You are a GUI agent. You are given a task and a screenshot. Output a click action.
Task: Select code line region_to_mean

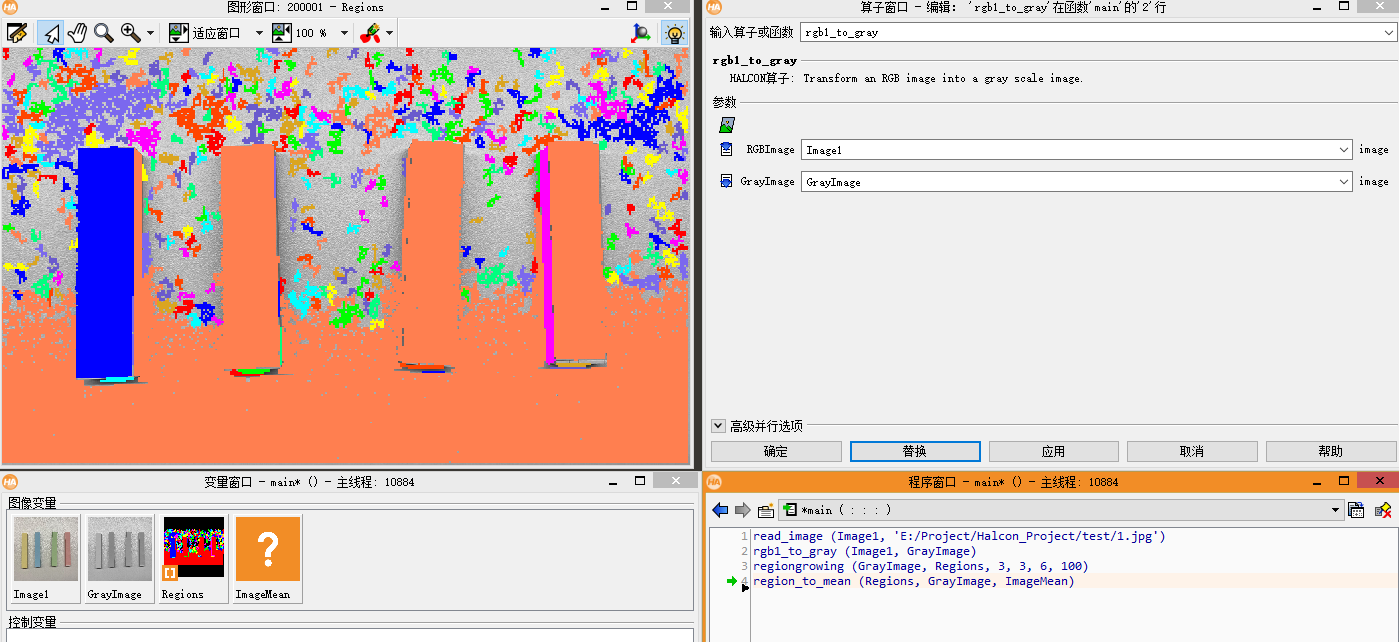pyautogui.click(x=914, y=581)
